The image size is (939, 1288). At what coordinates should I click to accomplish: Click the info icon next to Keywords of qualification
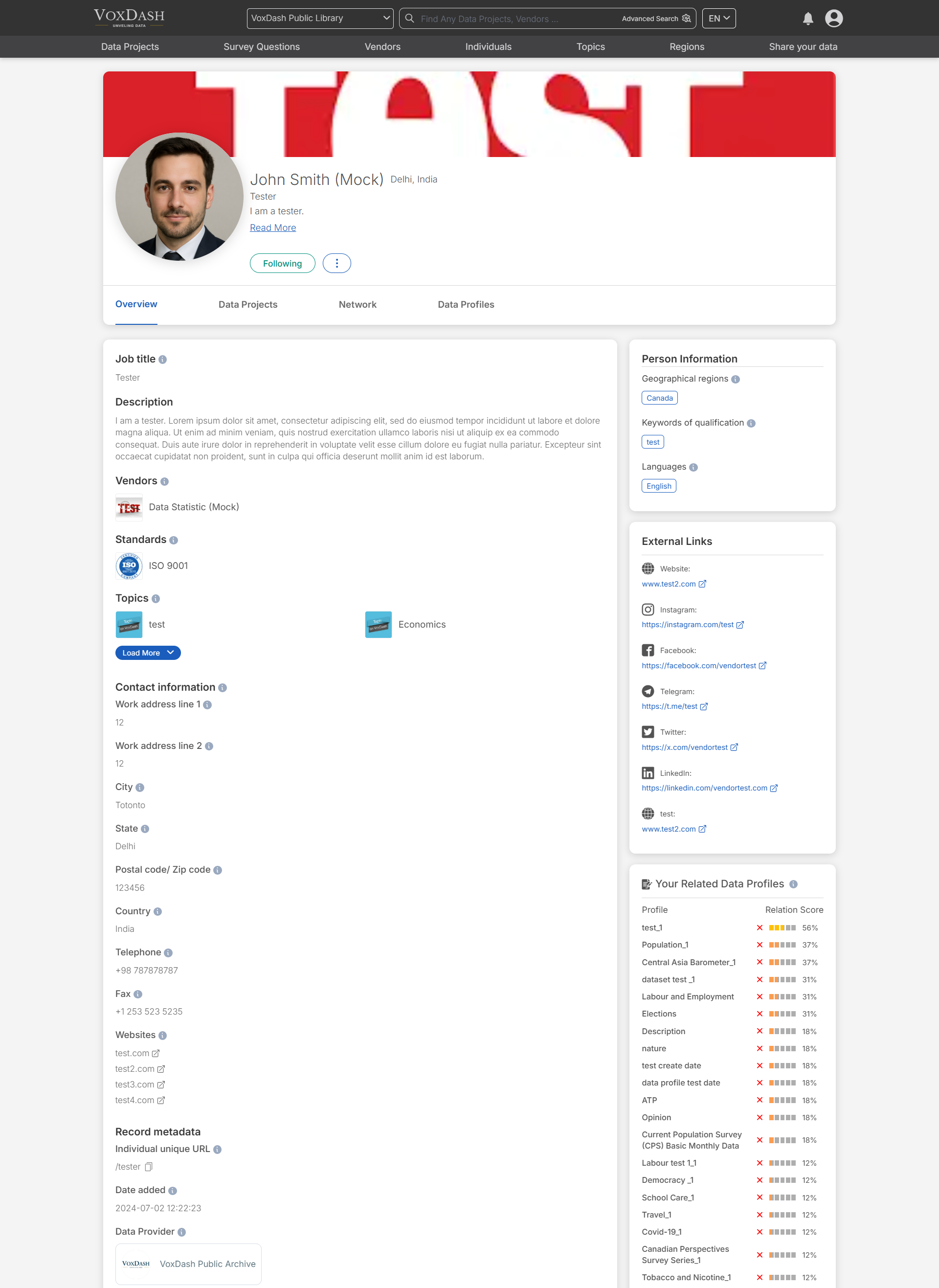pos(751,423)
